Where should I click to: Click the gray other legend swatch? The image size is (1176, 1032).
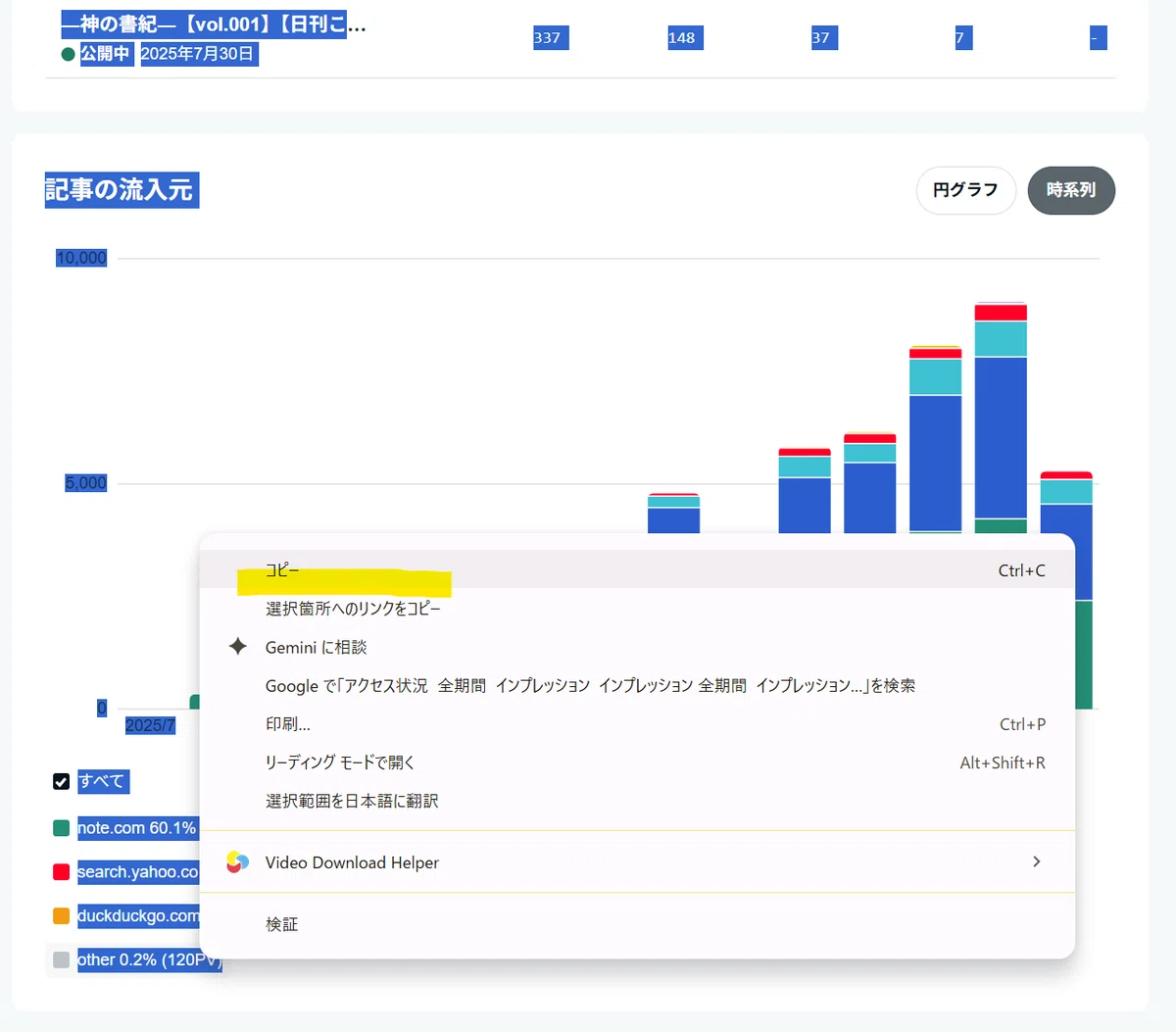point(61,960)
